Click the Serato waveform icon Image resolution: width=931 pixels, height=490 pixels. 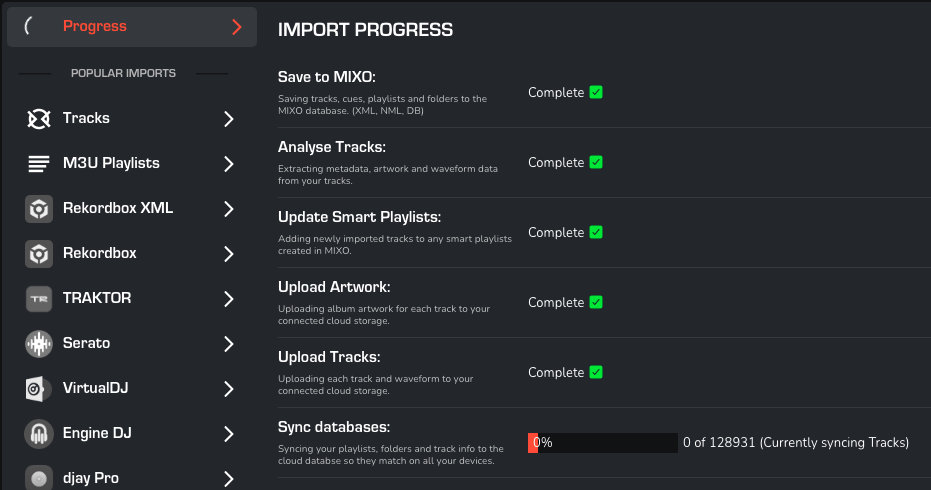39,344
